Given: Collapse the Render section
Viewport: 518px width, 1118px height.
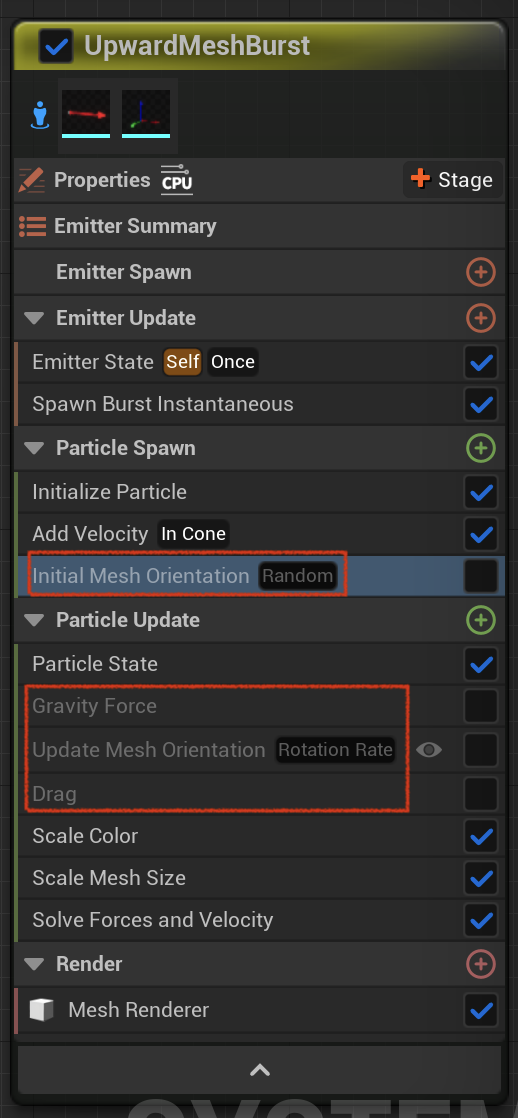Looking at the screenshot, I should click(34, 965).
